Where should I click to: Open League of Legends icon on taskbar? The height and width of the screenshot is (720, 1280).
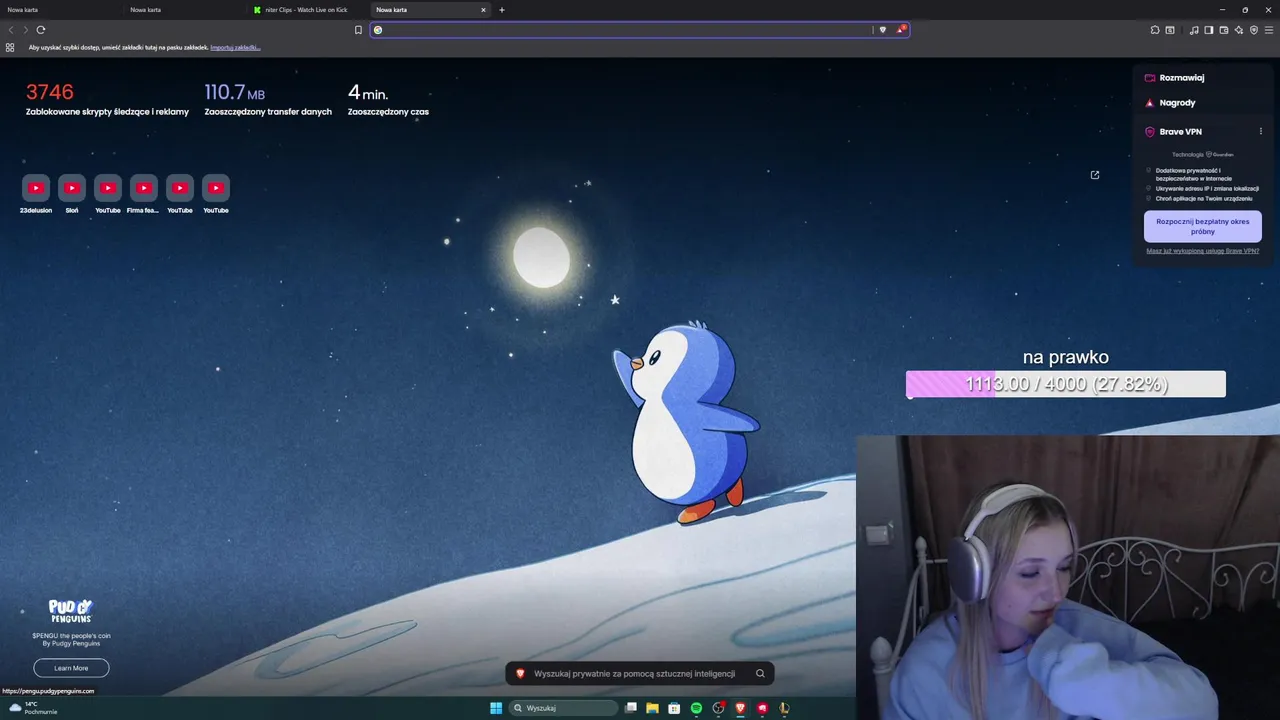[x=784, y=708]
